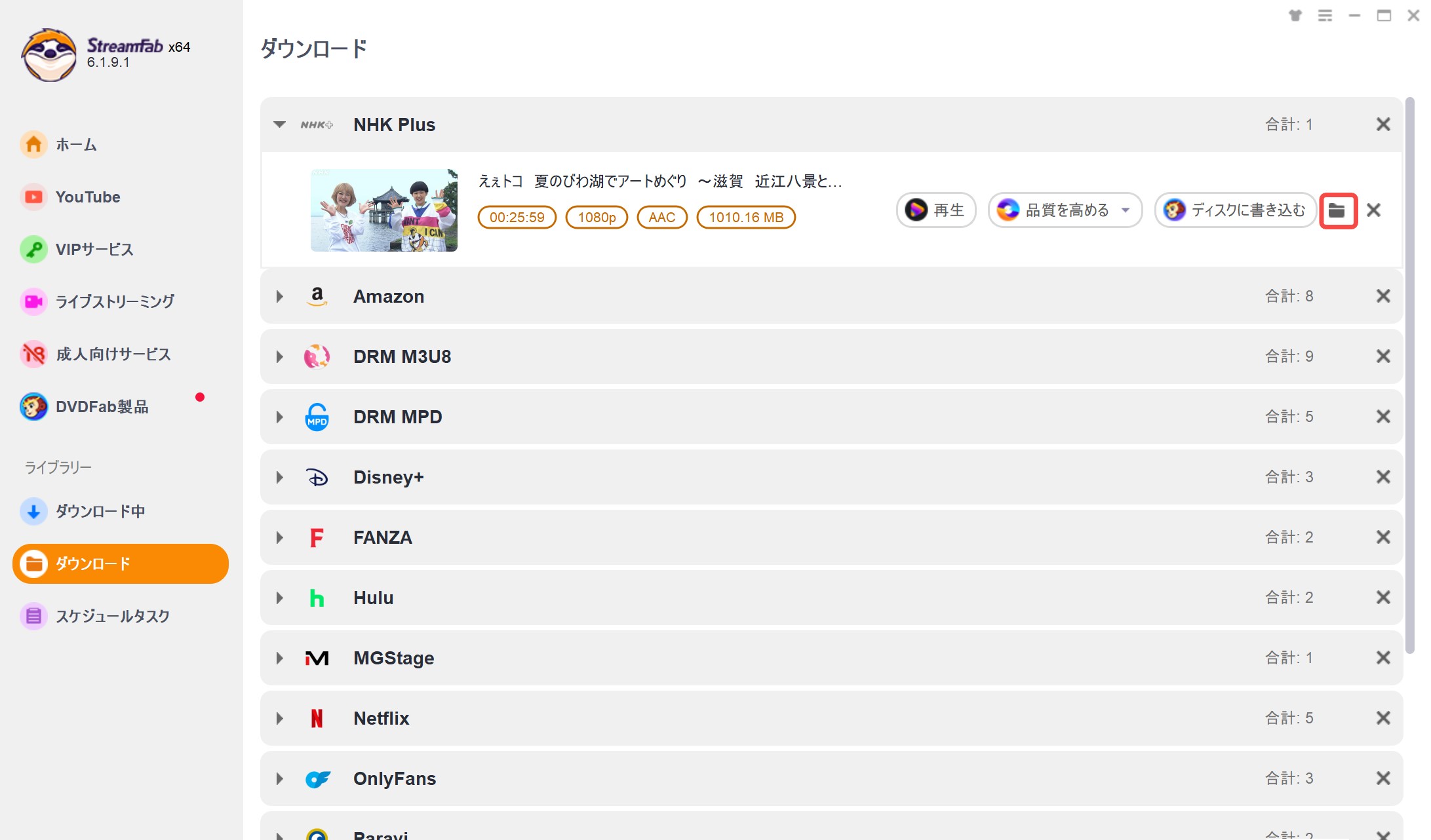Delete the FANZA group

click(x=1383, y=537)
